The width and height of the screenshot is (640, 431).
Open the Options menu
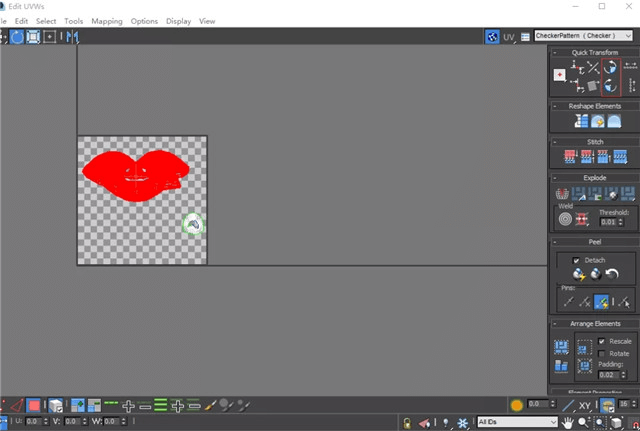[144, 21]
